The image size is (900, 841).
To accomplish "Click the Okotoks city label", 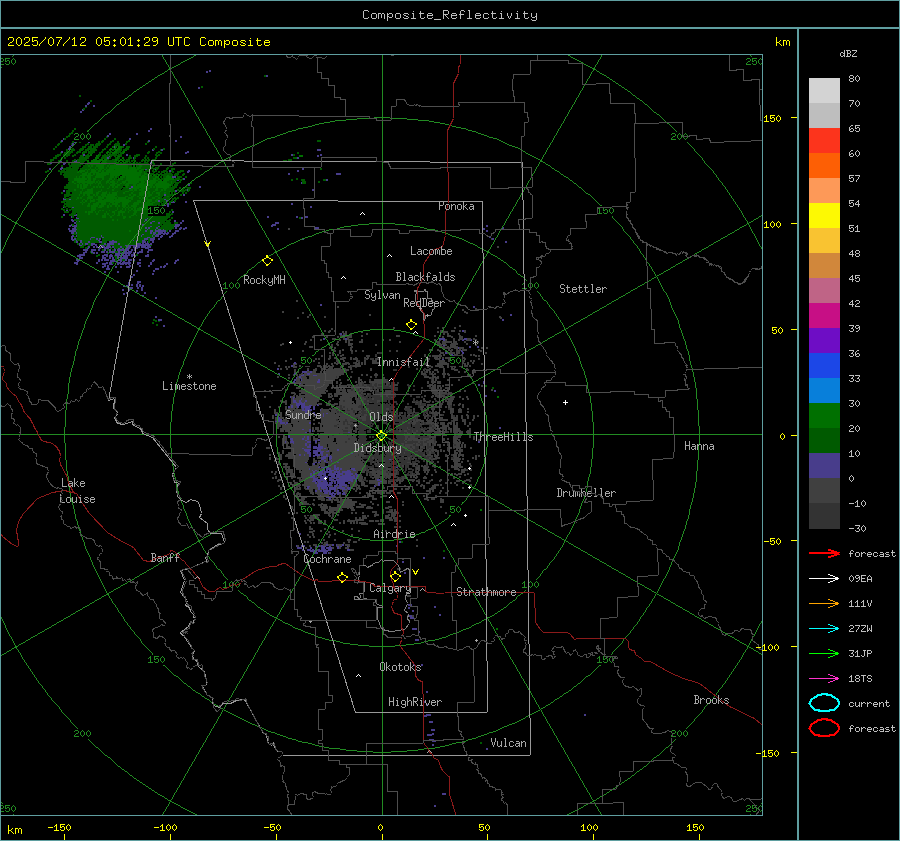I will (400, 666).
